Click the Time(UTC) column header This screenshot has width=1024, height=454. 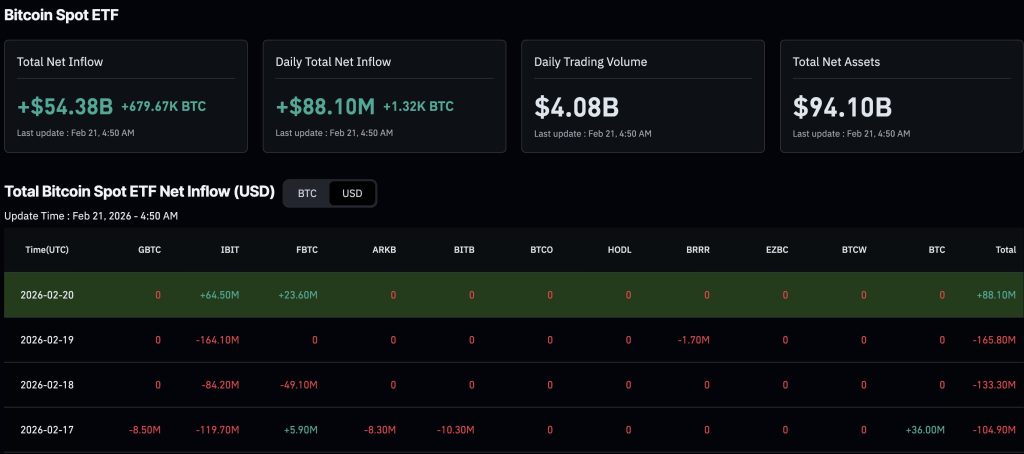point(47,249)
